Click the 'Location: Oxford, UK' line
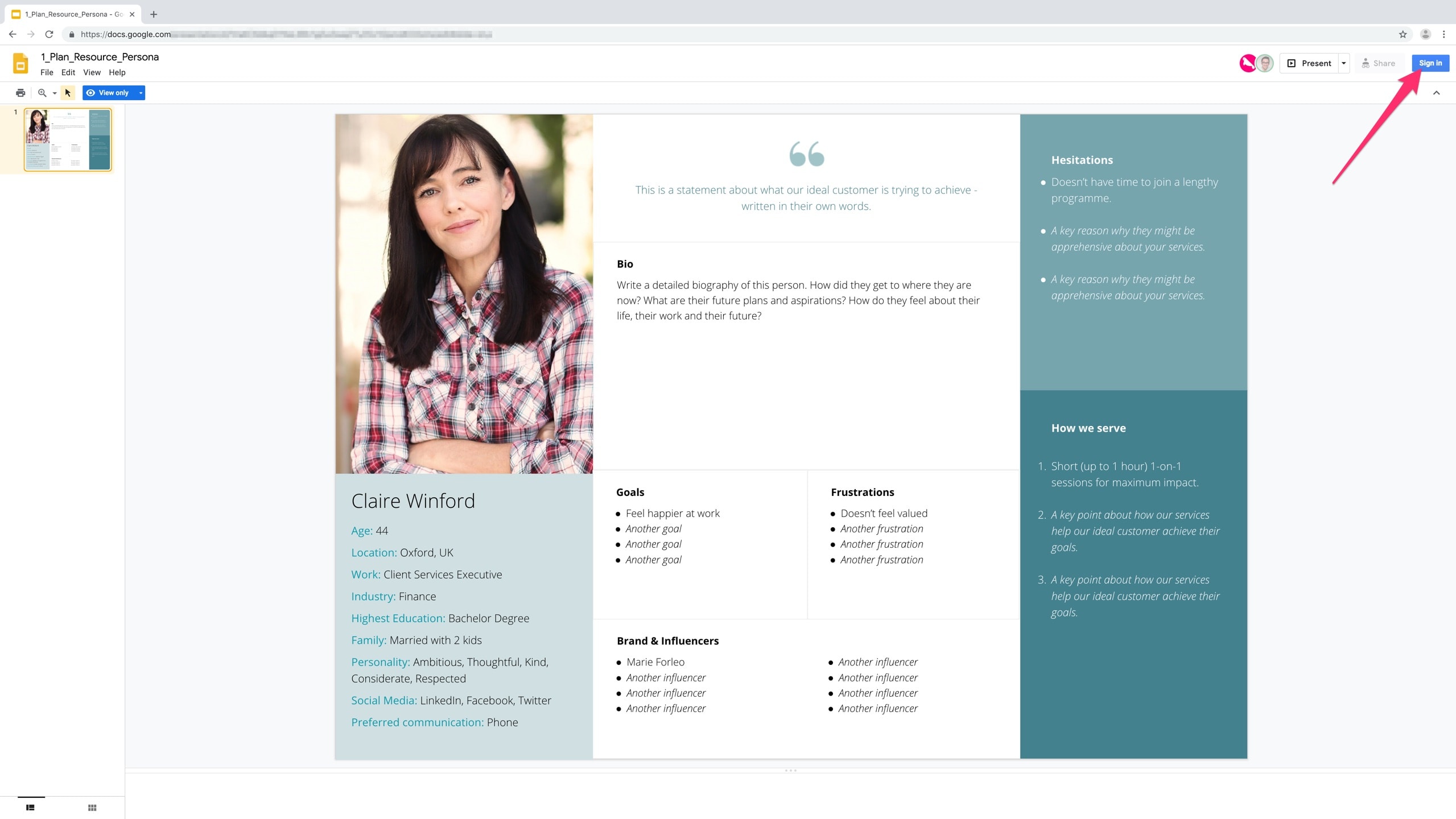 (x=402, y=552)
